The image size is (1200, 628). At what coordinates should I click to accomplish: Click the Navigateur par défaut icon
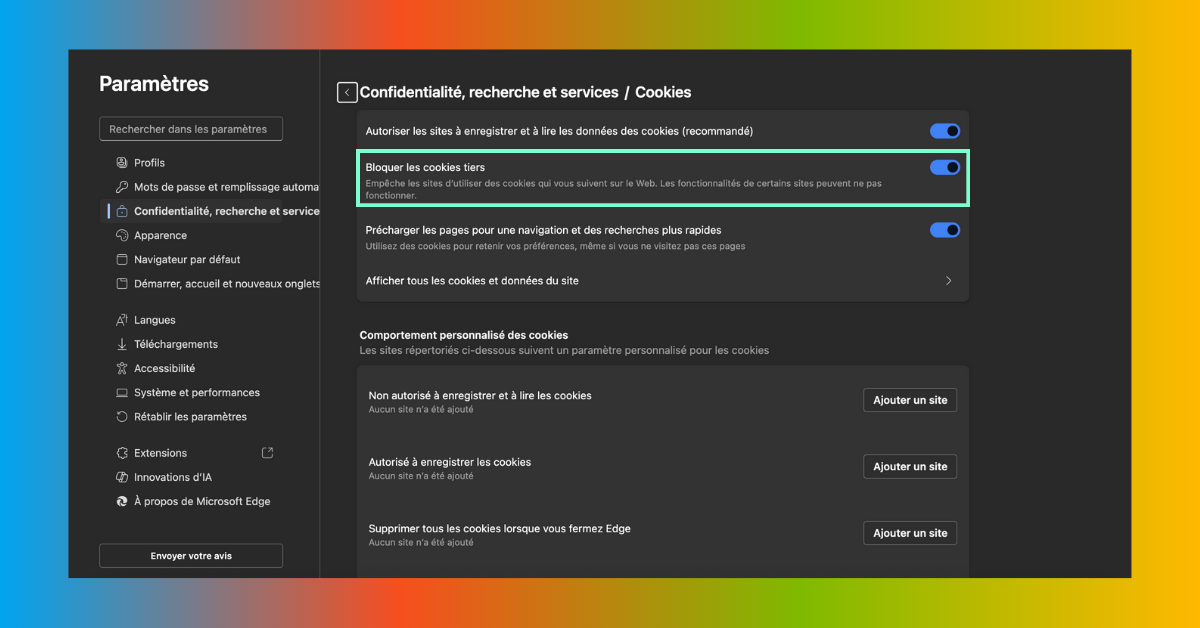[x=122, y=260]
